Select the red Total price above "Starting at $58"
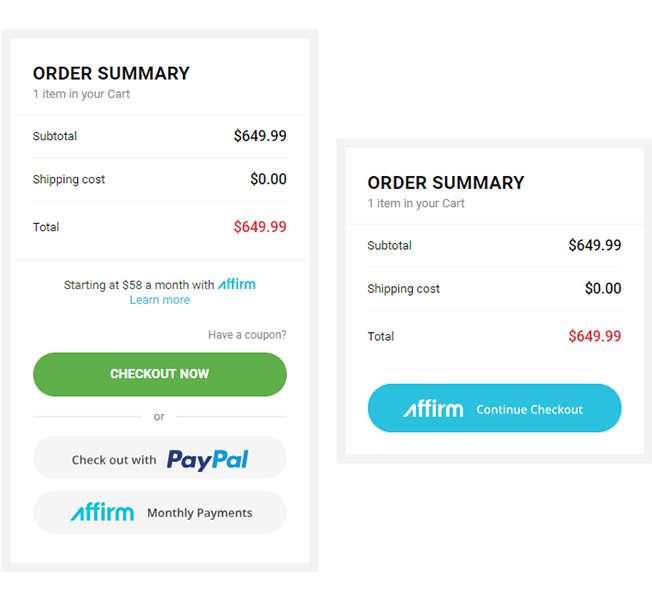The height and width of the screenshot is (602, 652). pyautogui.click(x=260, y=227)
